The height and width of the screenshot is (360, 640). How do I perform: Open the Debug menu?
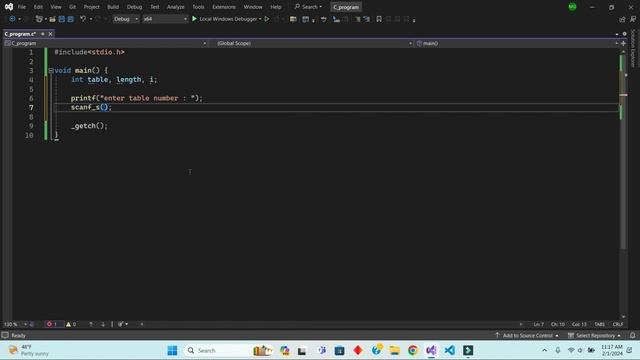click(134, 7)
